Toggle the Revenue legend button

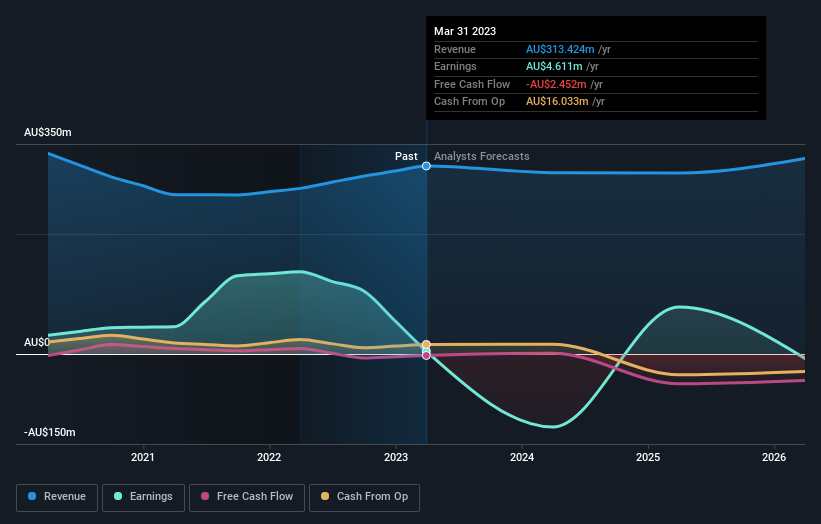(x=57, y=497)
